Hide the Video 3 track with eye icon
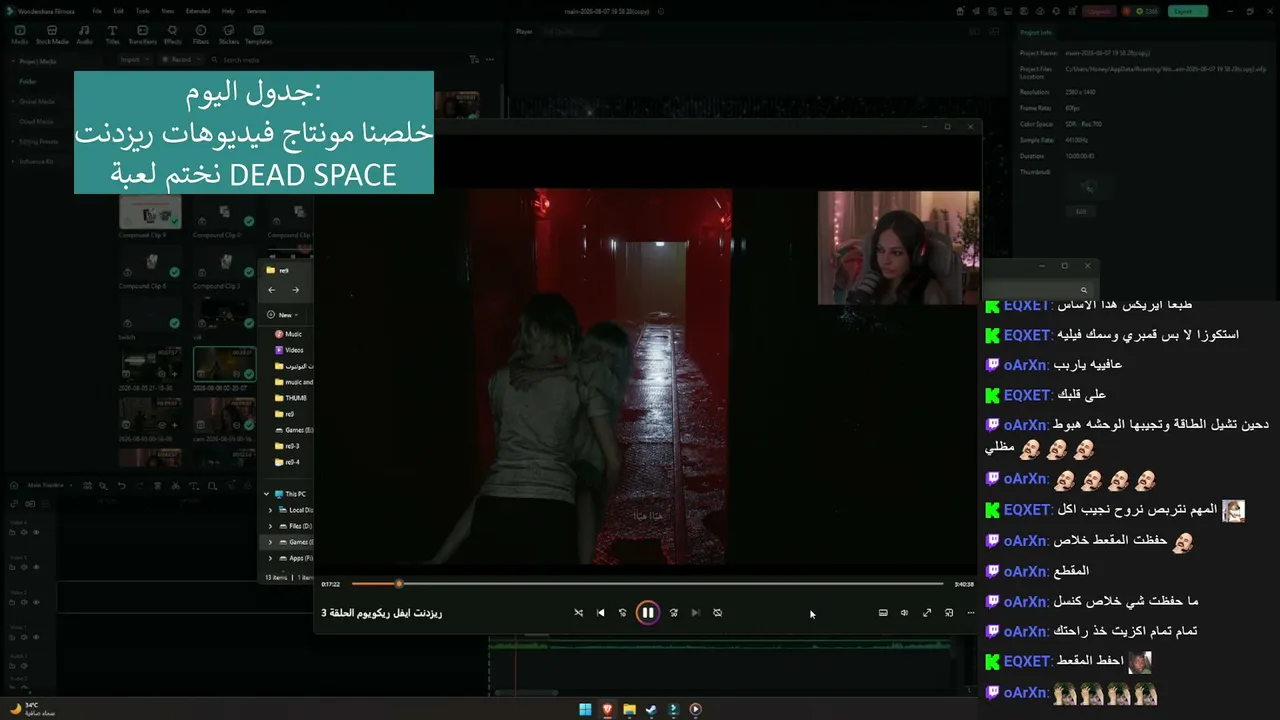The image size is (1280, 720). 36,567
